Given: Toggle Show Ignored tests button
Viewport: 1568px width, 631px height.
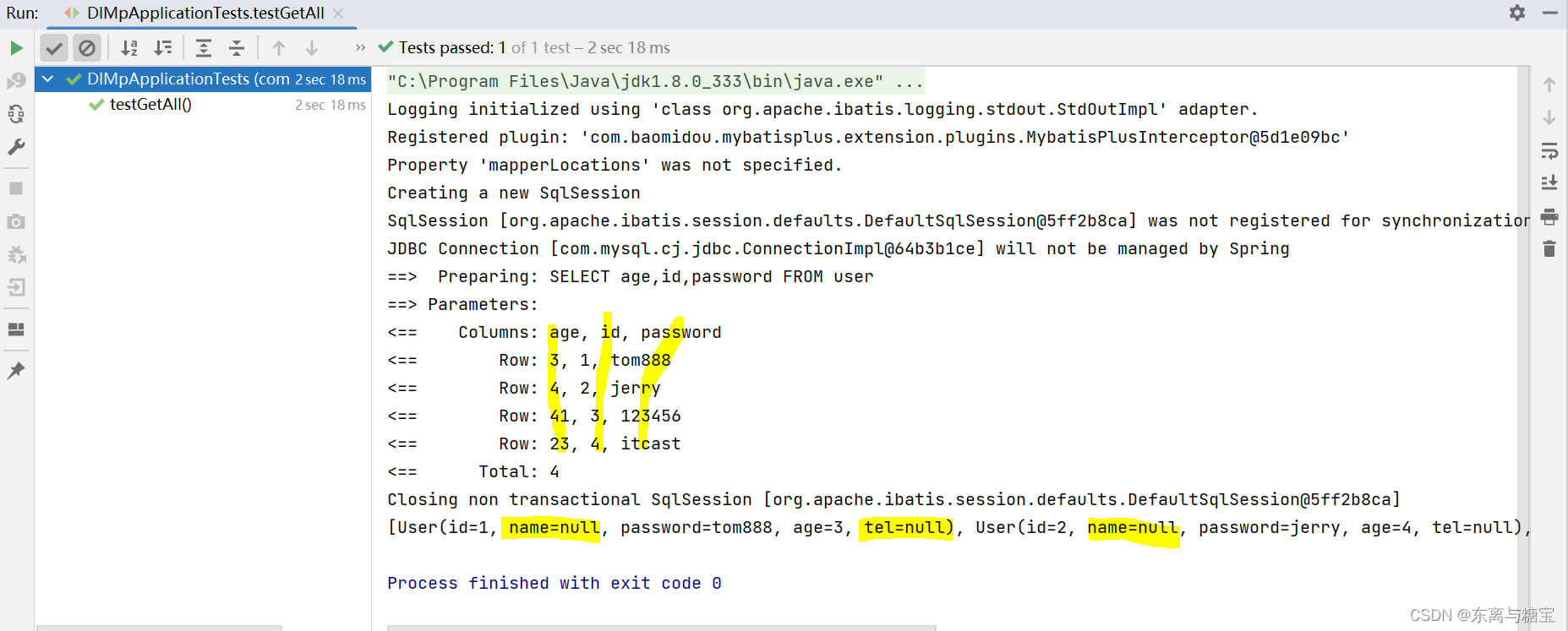Looking at the screenshot, I should pos(87,48).
